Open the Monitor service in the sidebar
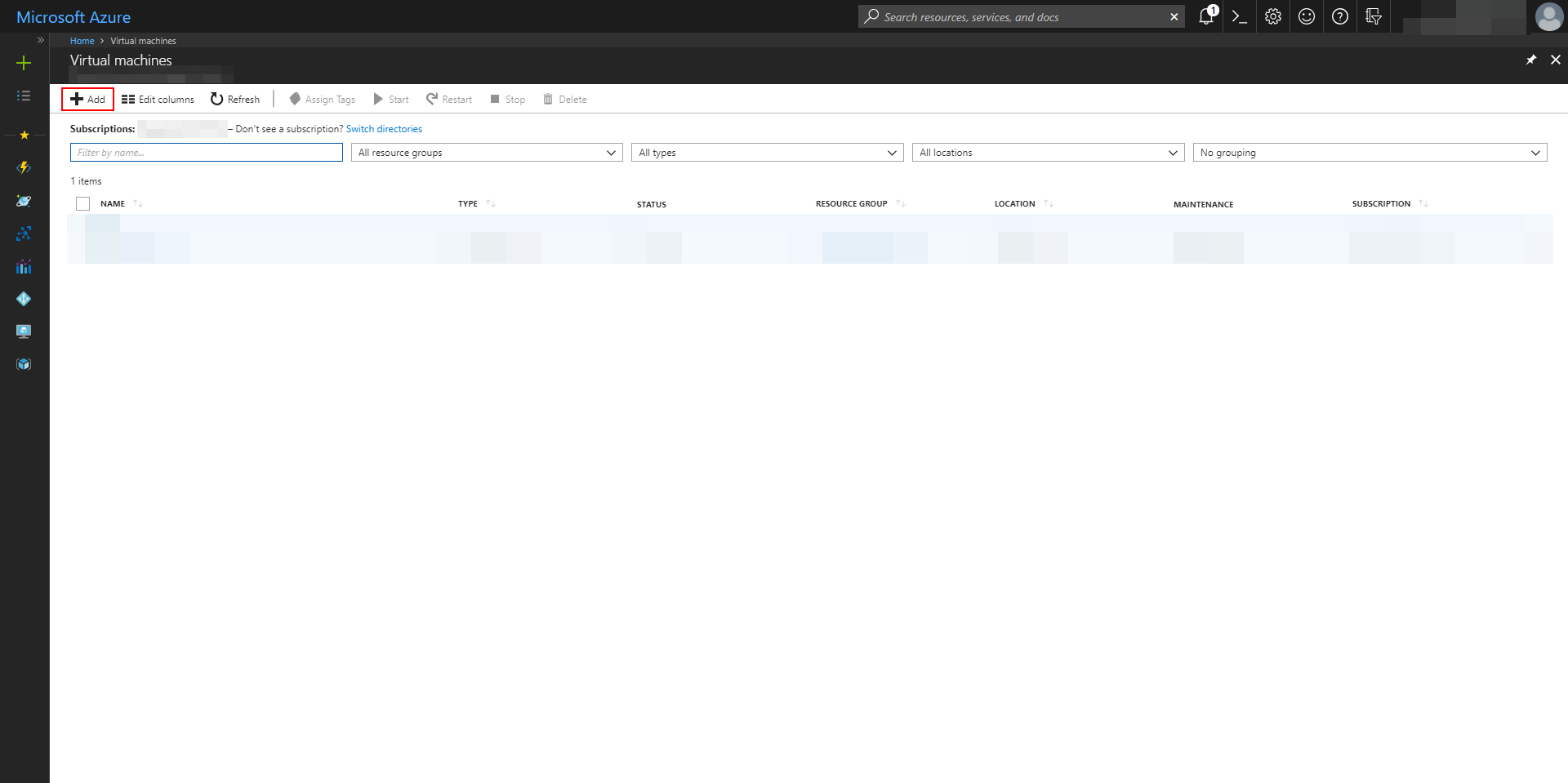1568x783 pixels. pyautogui.click(x=24, y=266)
